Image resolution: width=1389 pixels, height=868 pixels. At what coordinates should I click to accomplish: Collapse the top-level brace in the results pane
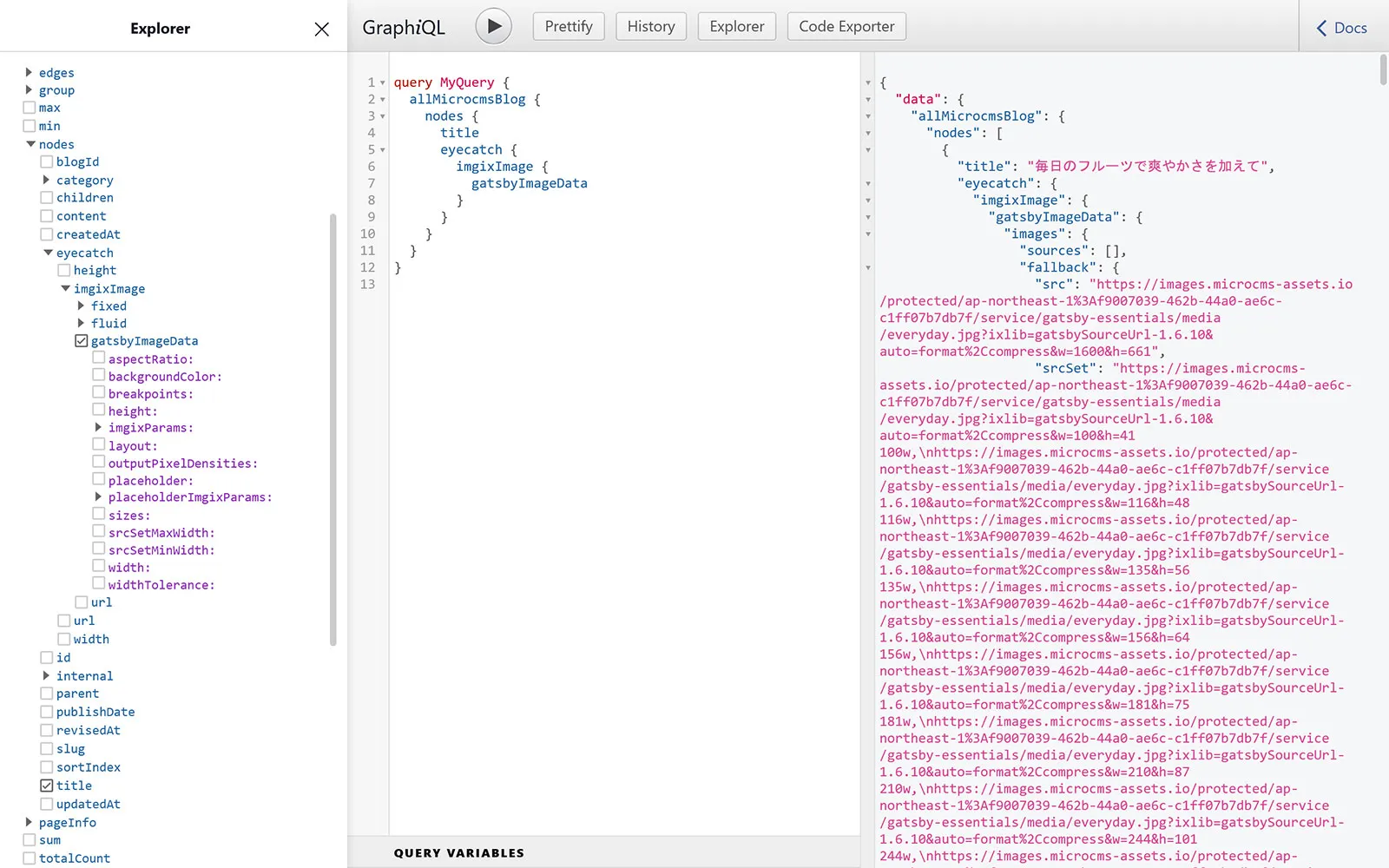coord(868,83)
